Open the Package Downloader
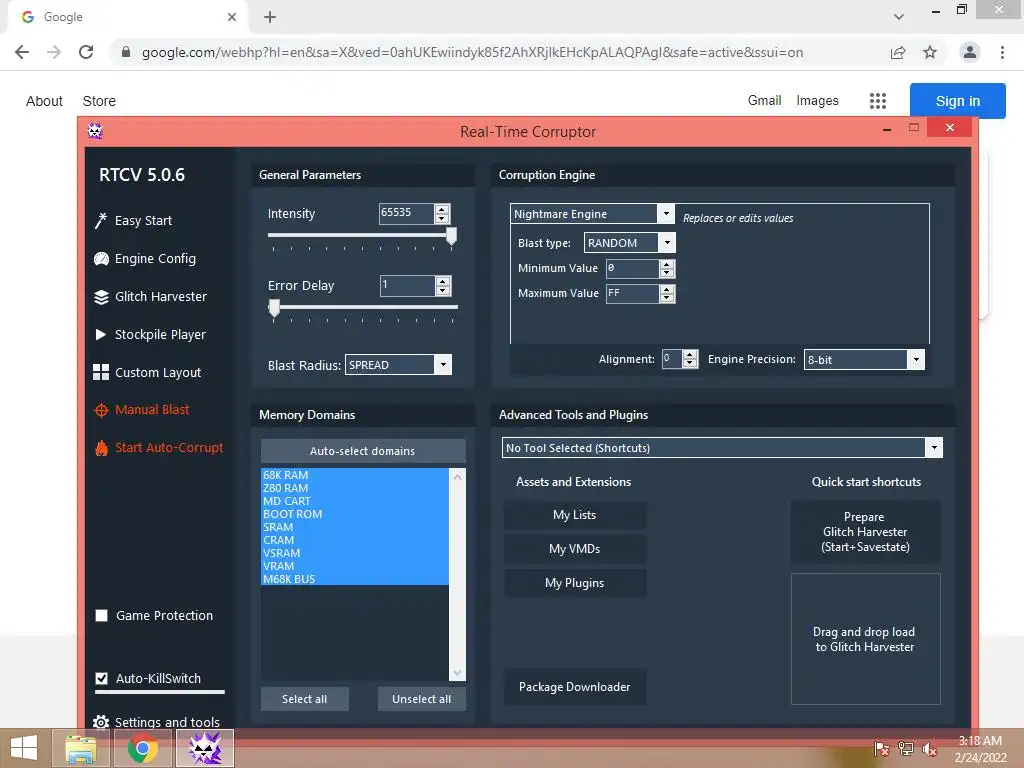Screen dimensions: 1024x768 click(575, 686)
